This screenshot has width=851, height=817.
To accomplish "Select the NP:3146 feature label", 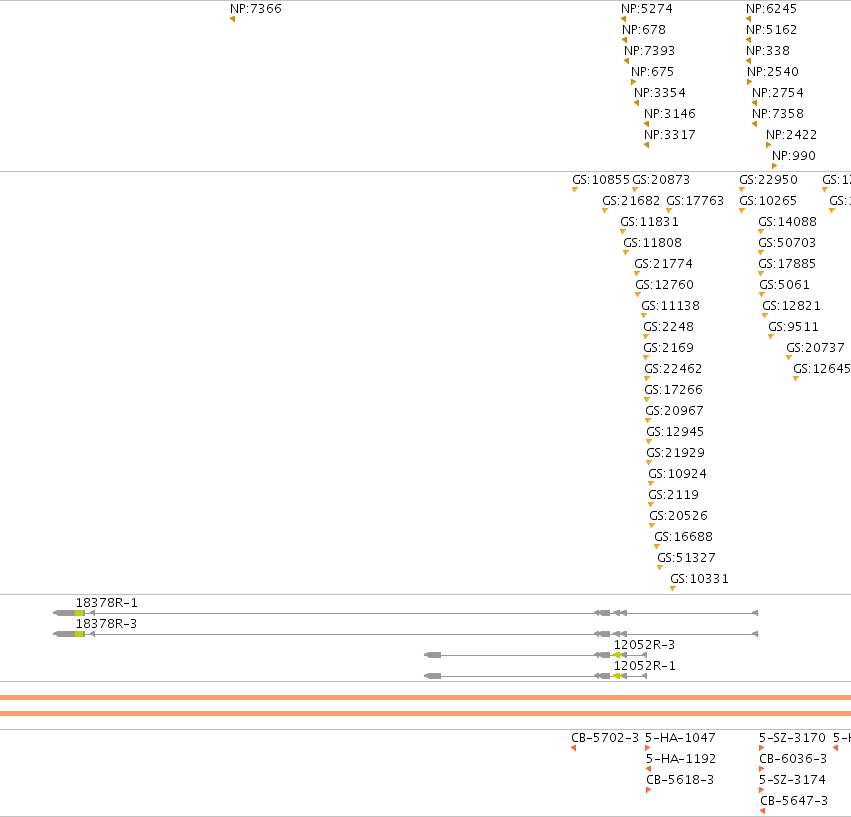I will point(670,114).
